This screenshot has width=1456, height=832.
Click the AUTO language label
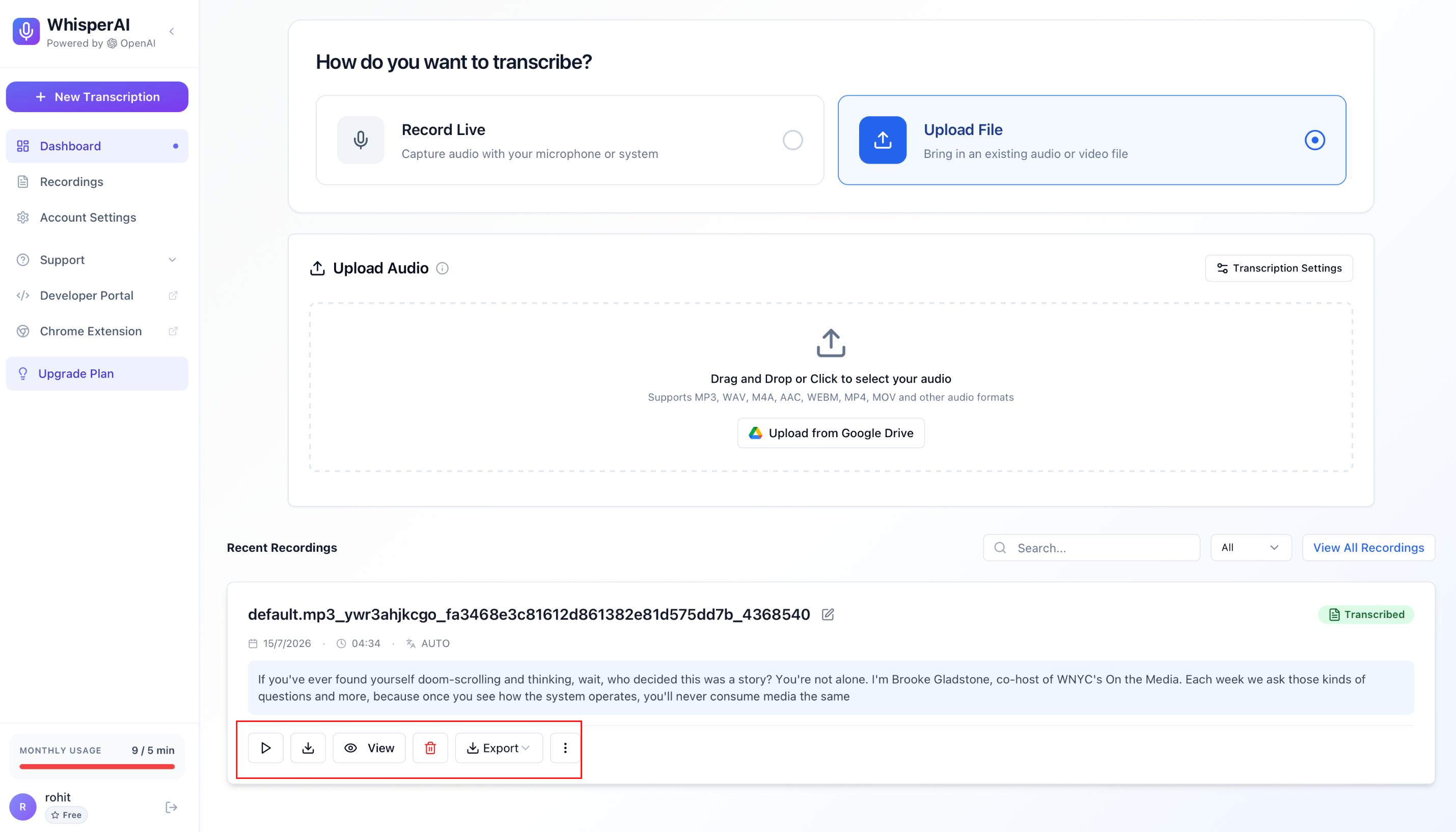point(435,643)
